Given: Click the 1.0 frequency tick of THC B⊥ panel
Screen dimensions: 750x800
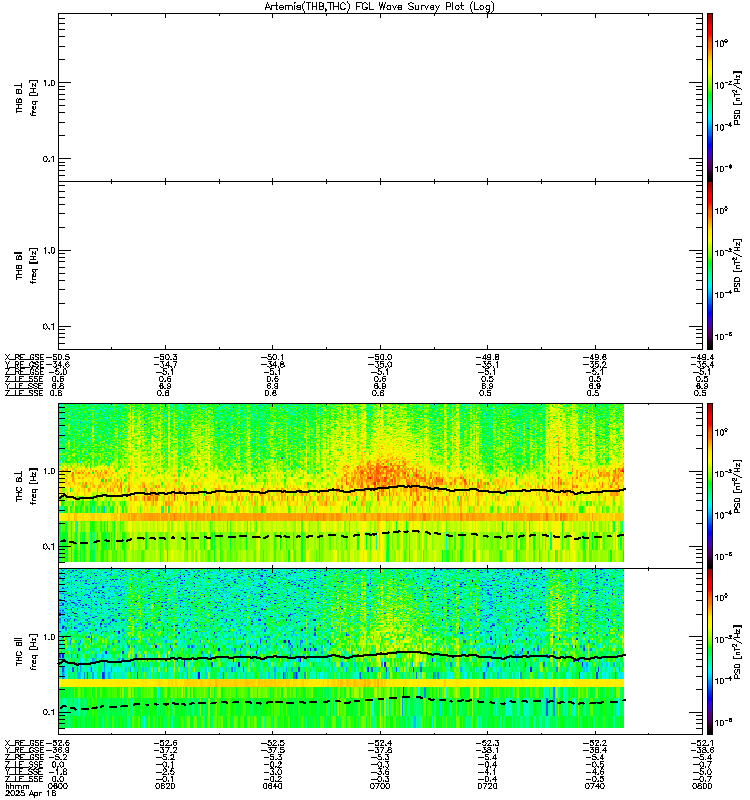Looking at the screenshot, I should coord(49,471).
